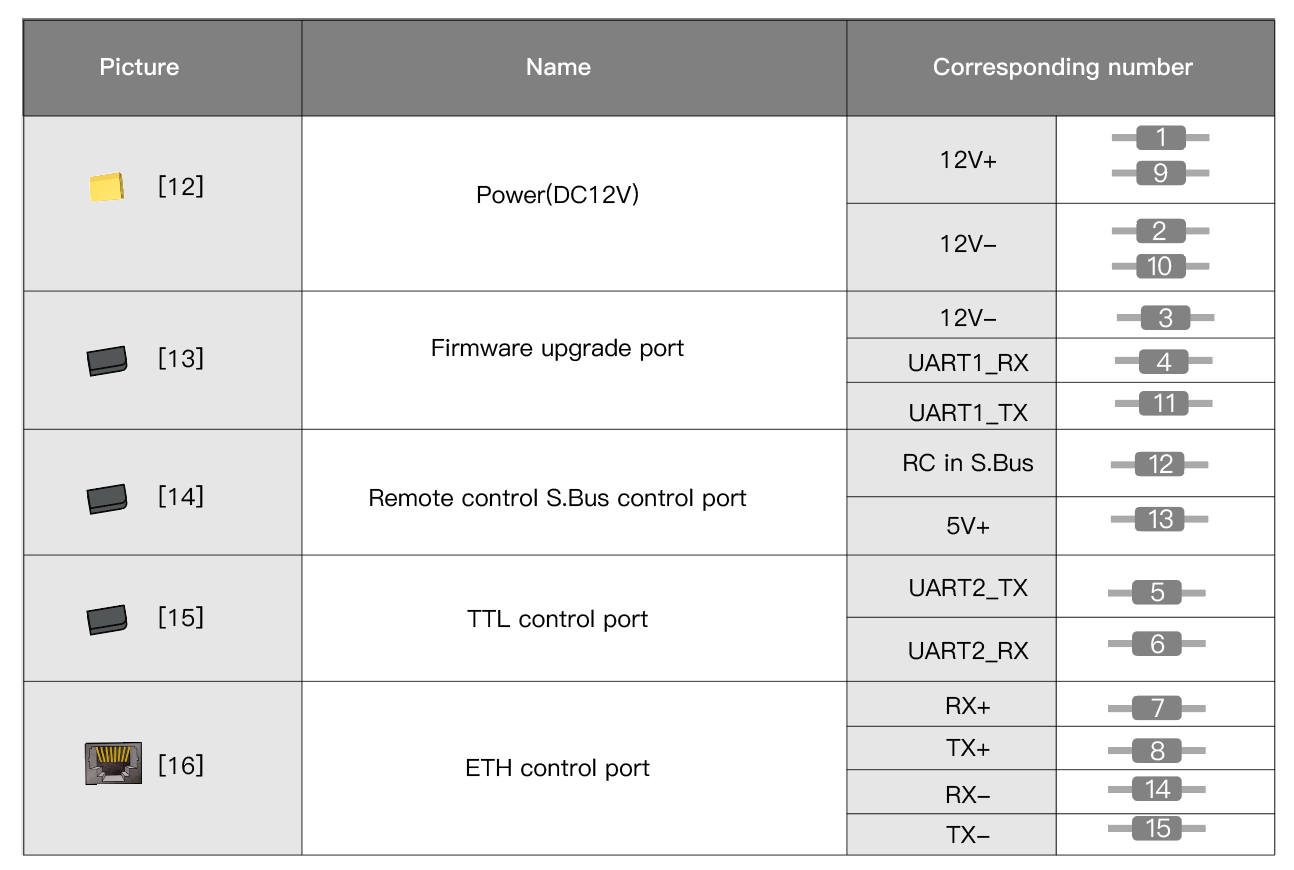Click the "TTL control port" label
The image size is (1294, 870).
tap(557, 619)
